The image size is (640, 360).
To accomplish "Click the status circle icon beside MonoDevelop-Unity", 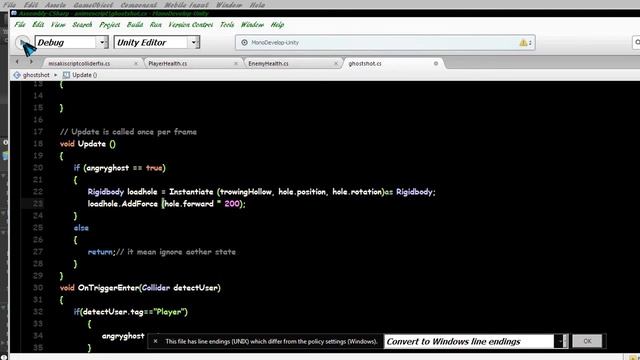I will point(244,42).
